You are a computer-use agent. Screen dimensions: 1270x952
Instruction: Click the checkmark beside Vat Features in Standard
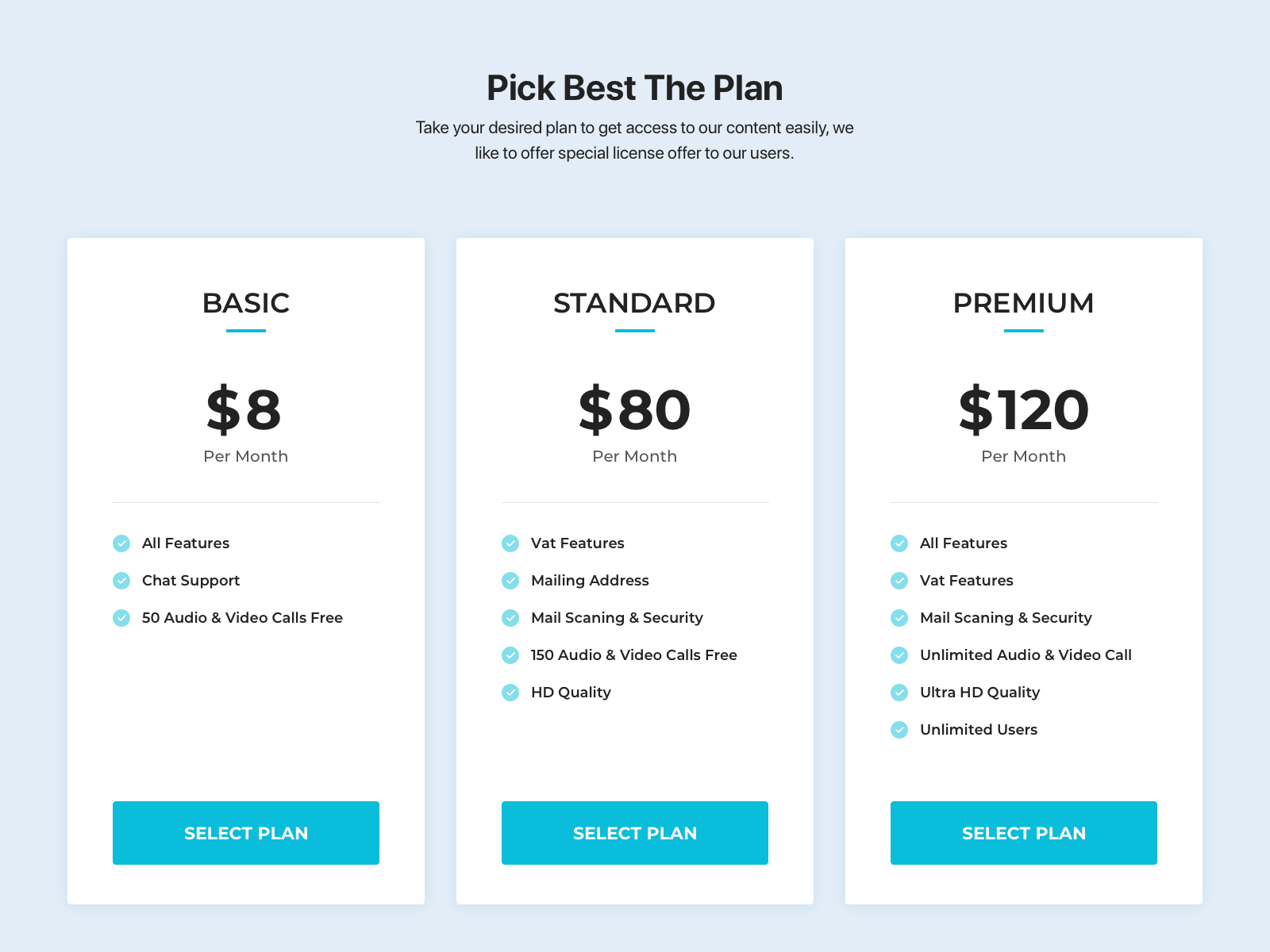coord(510,543)
